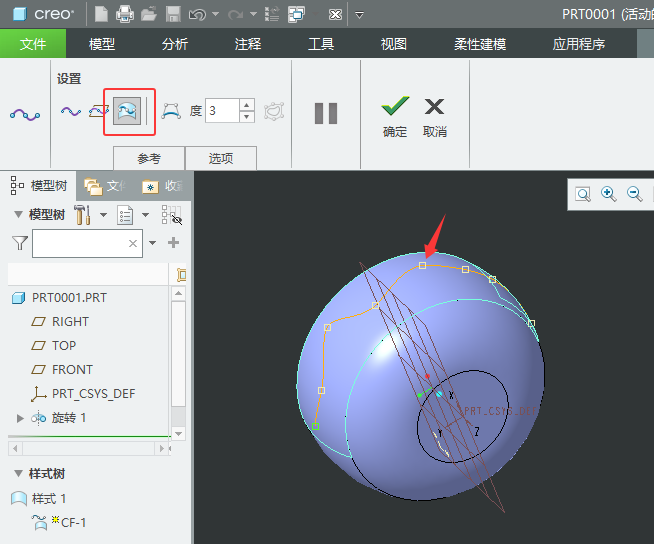This screenshot has height=544, width=654.
Task: Open the tree settings dropdown arrow
Action: [103, 215]
